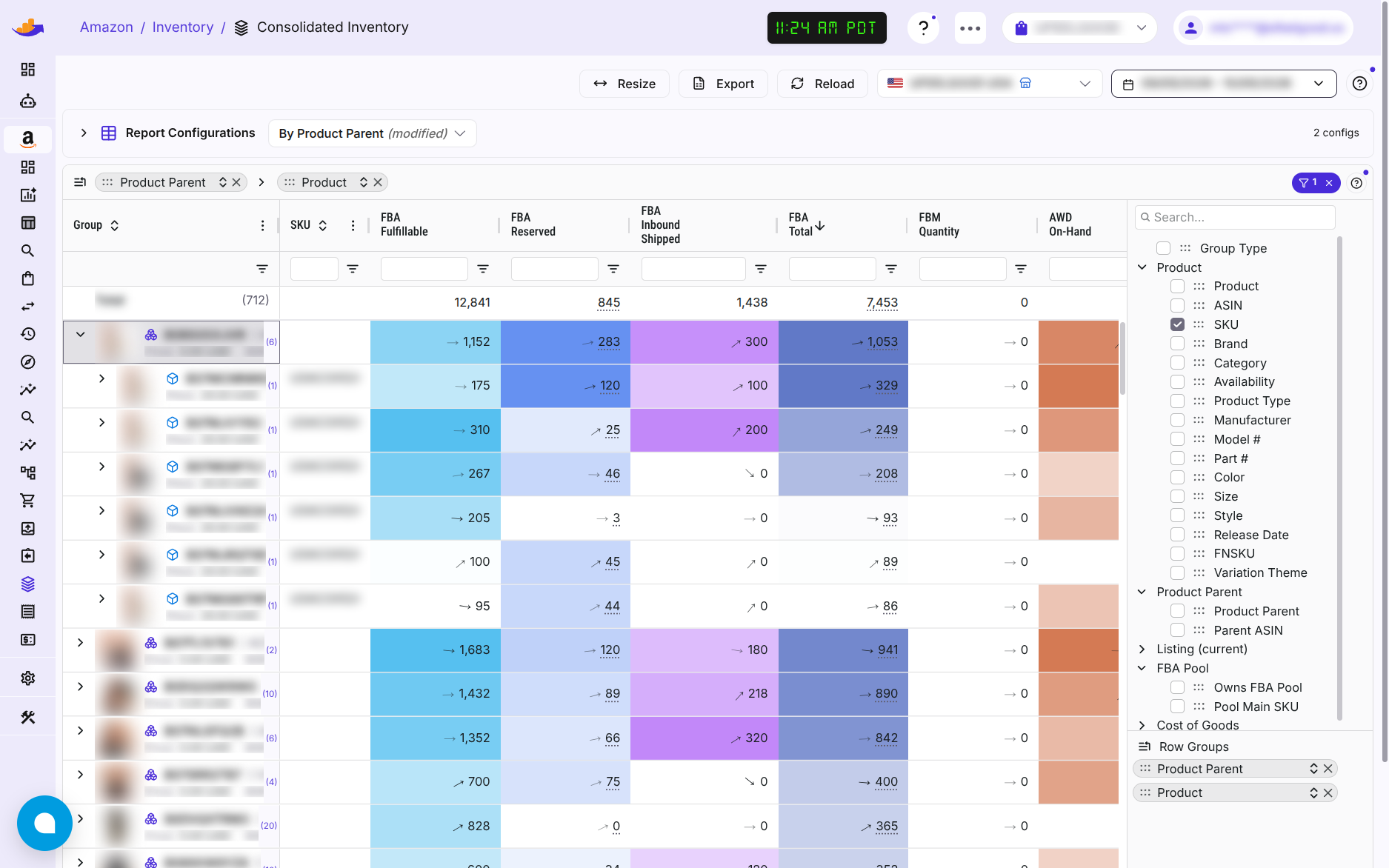Screen dimensions: 1389x868
Task: Click the shopping cart sidebar icon
Action: point(27,501)
